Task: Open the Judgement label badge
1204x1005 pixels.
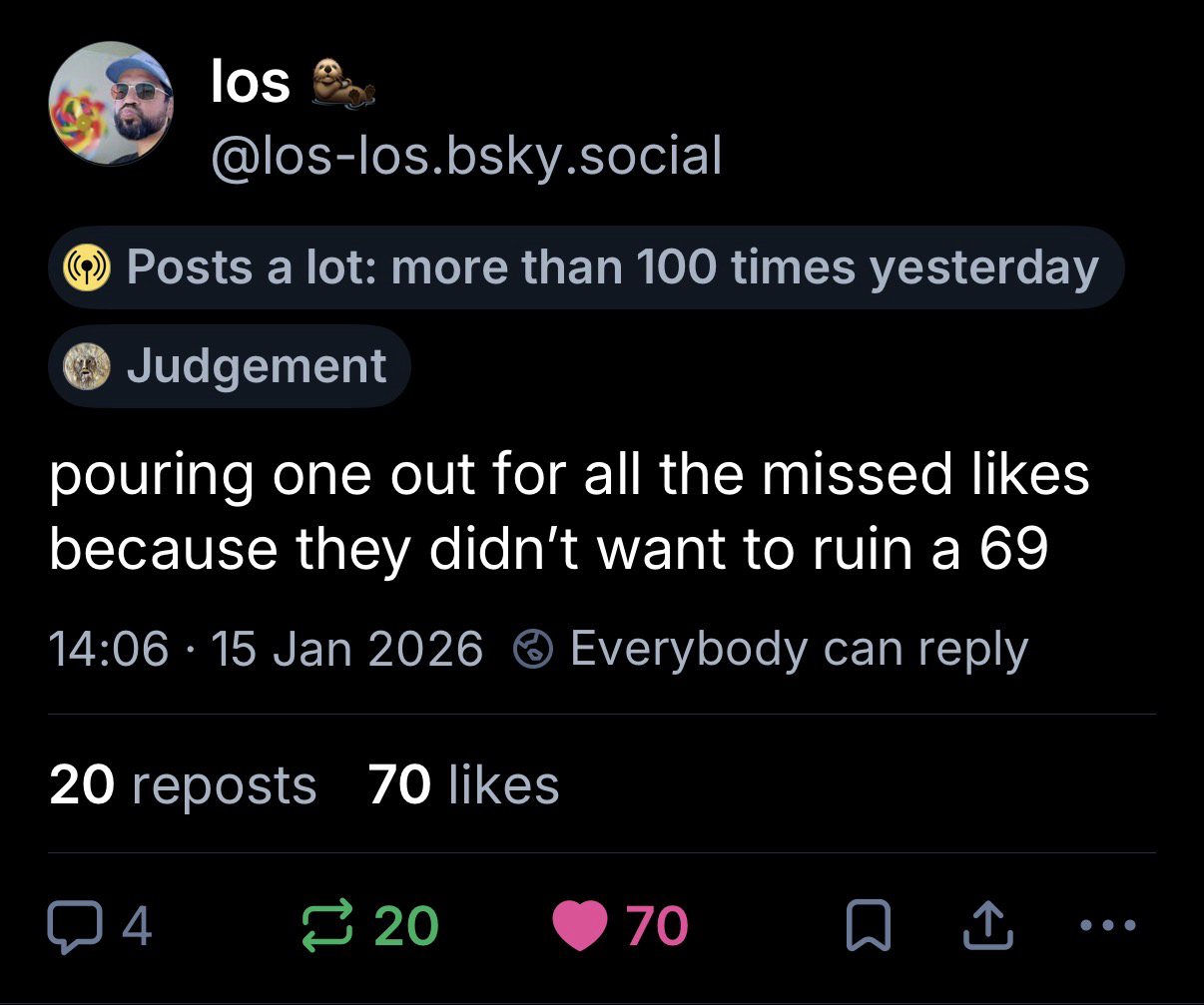Action: 256,366
